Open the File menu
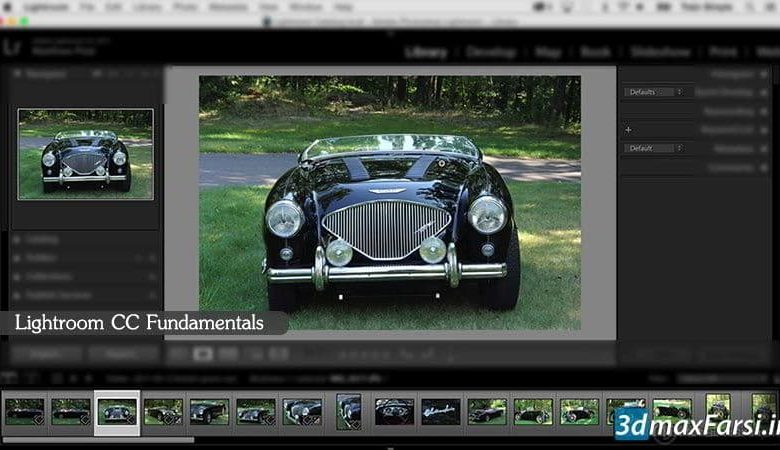 (88, 7)
